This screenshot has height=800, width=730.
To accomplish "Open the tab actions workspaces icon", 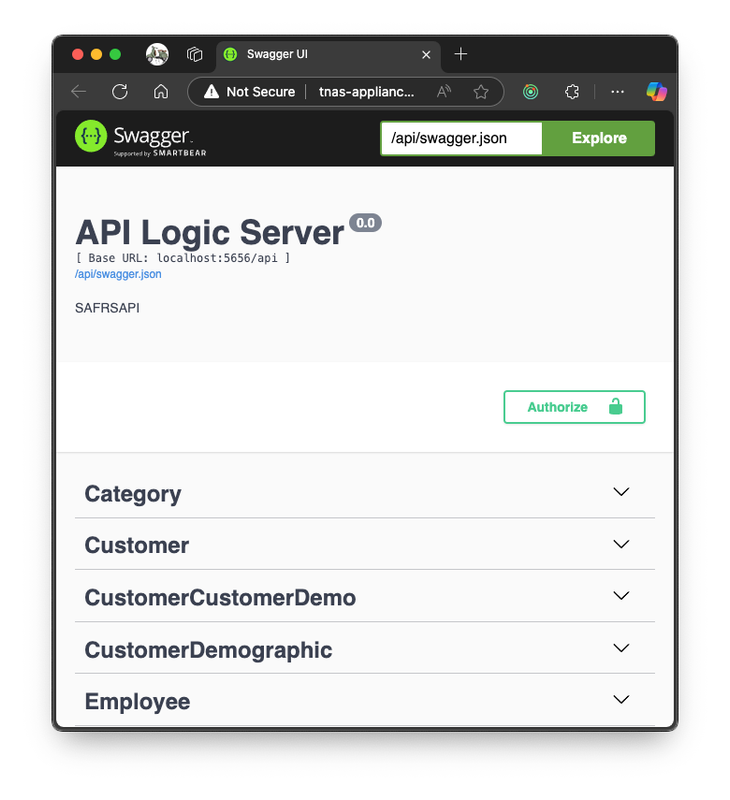I will coord(194,54).
